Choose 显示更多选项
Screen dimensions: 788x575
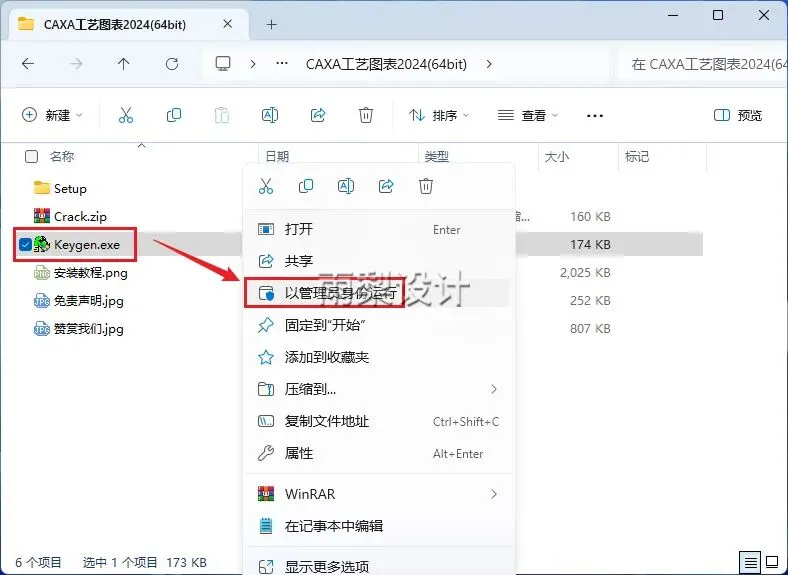(x=379, y=566)
